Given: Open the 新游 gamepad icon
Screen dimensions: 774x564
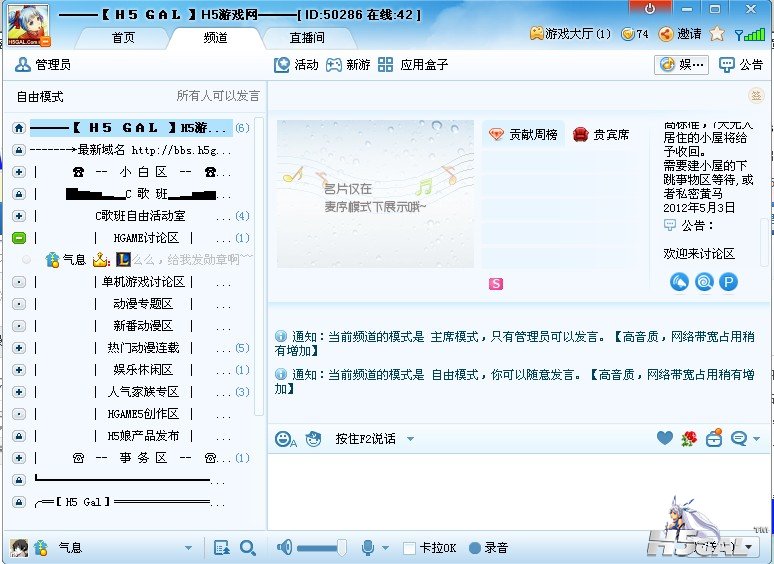Looking at the screenshot, I should coord(334,65).
